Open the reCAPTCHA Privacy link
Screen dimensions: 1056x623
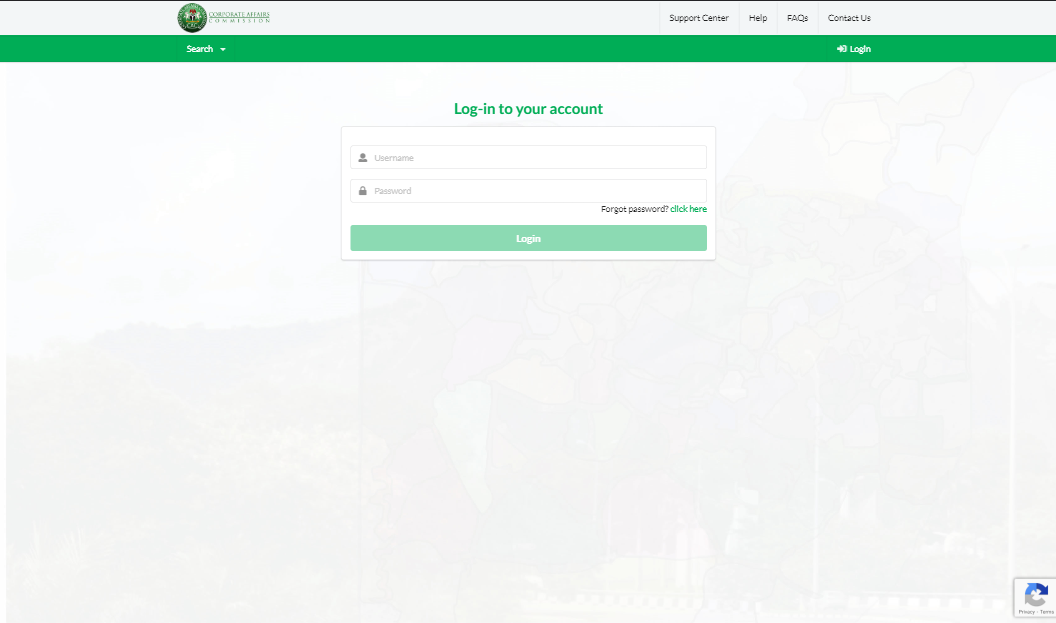tap(1026, 611)
